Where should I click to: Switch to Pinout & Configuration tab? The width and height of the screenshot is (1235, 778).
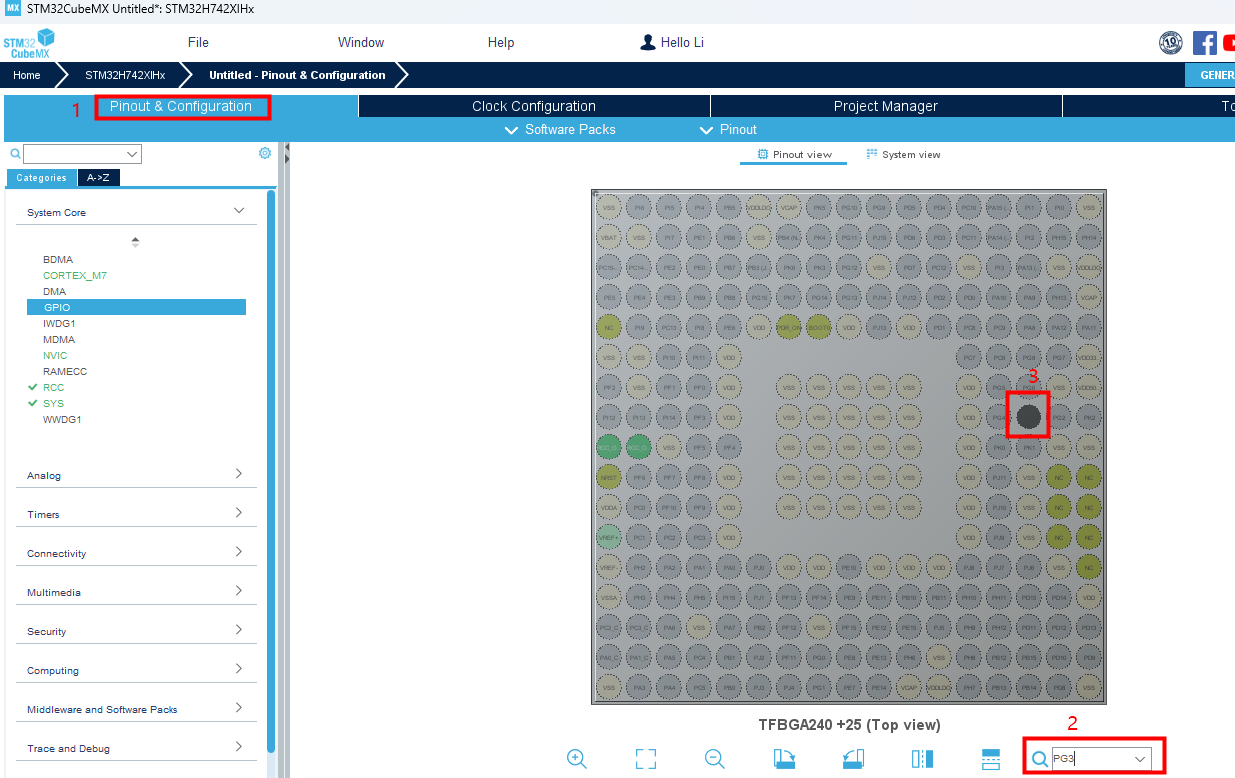click(x=181, y=106)
